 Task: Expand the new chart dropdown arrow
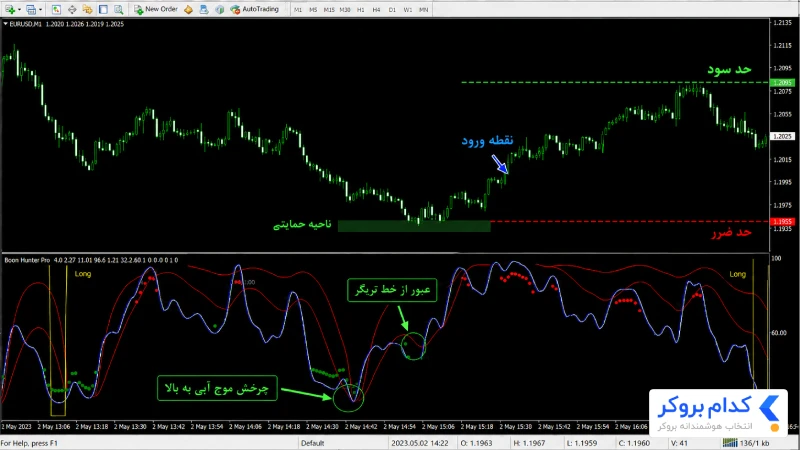pyautogui.click(x=19, y=10)
